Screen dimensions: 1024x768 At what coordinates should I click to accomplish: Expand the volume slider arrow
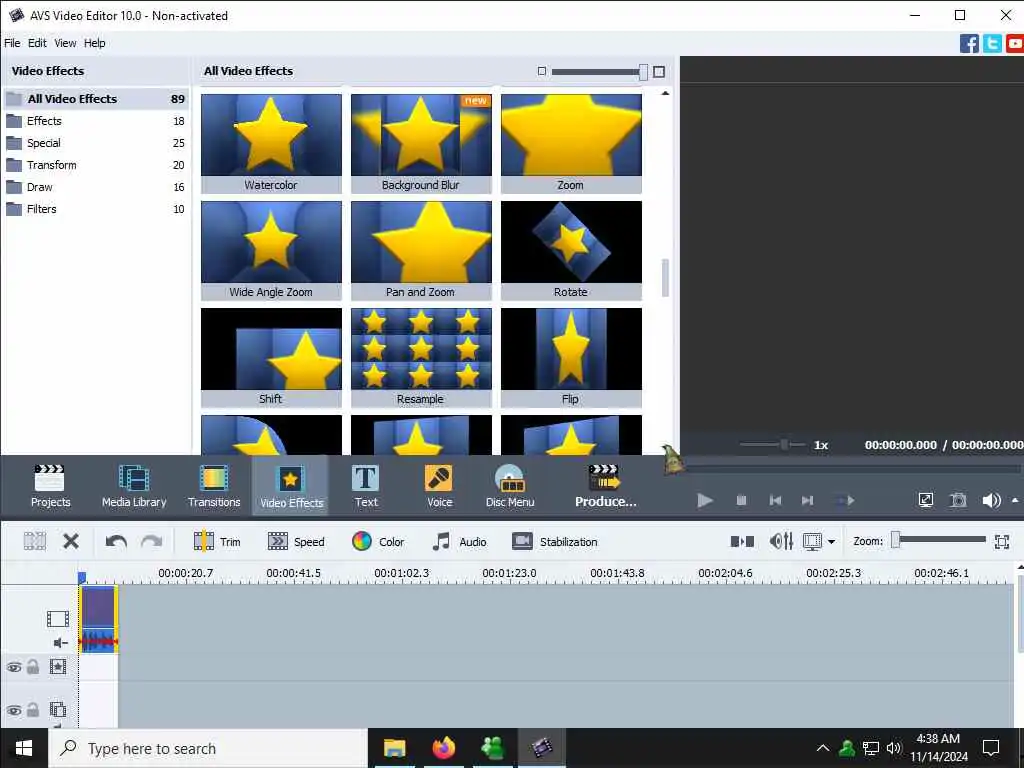pos(1015,500)
